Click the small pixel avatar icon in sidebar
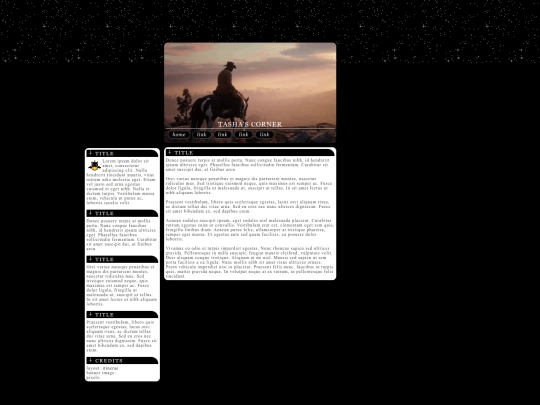 click(x=94, y=166)
